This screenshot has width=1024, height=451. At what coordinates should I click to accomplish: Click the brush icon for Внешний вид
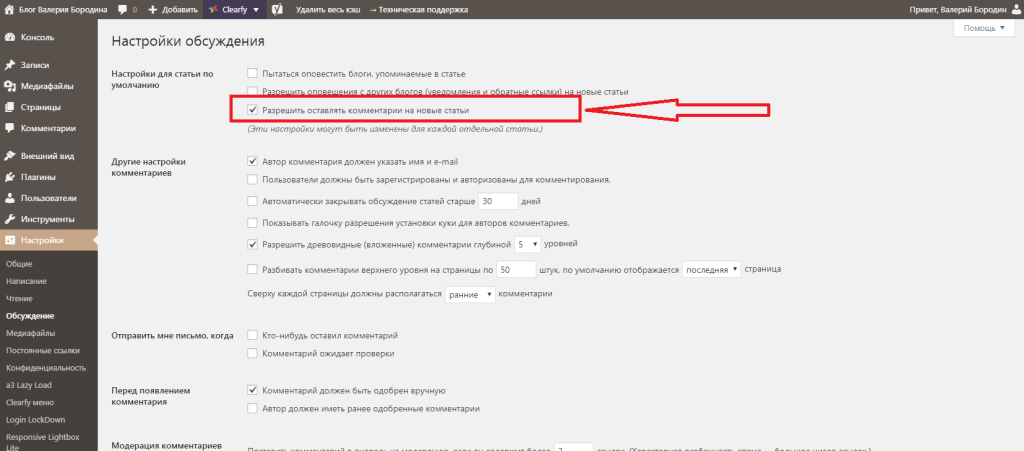pos(10,156)
